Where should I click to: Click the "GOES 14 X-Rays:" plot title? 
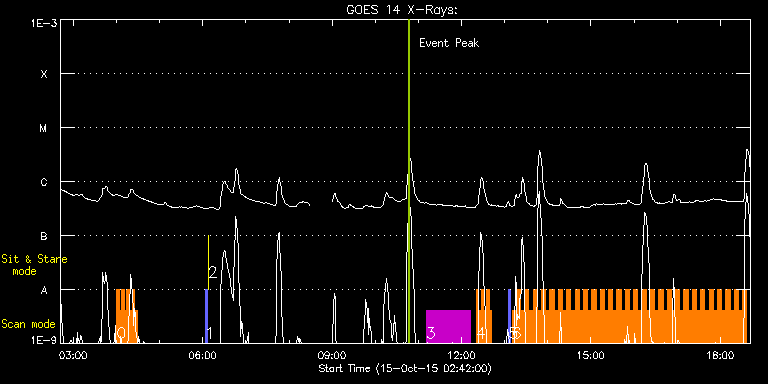click(402, 10)
